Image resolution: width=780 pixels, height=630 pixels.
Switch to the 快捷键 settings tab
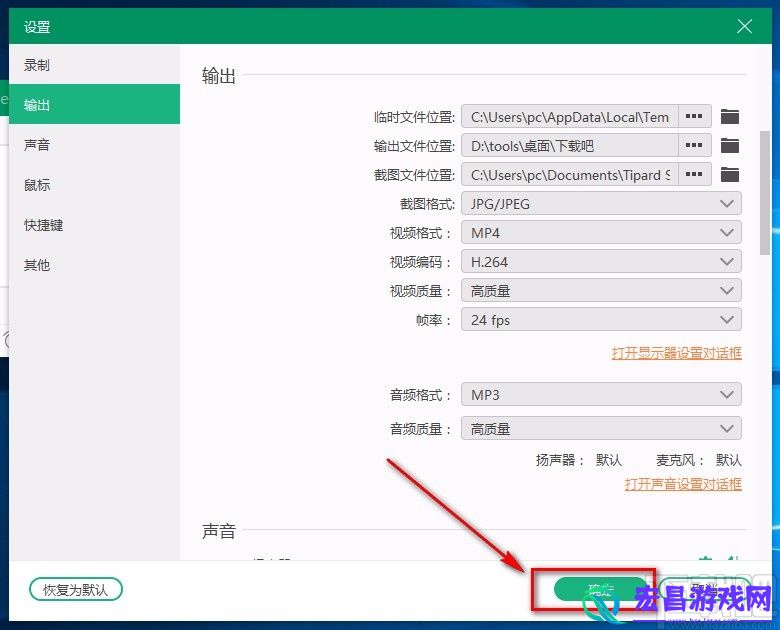95,225
